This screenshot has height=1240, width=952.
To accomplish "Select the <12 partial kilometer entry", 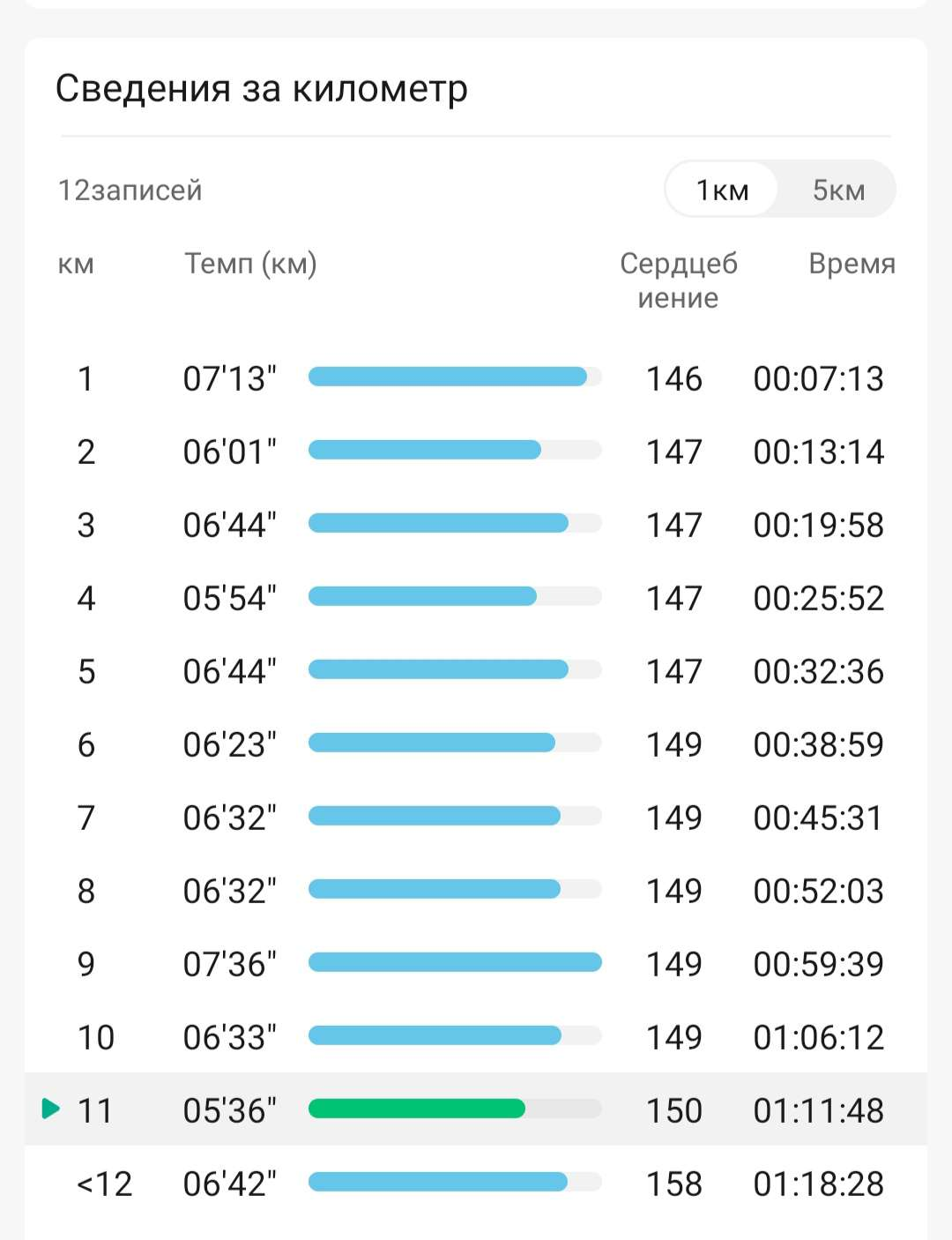I will pos(104,1184).
